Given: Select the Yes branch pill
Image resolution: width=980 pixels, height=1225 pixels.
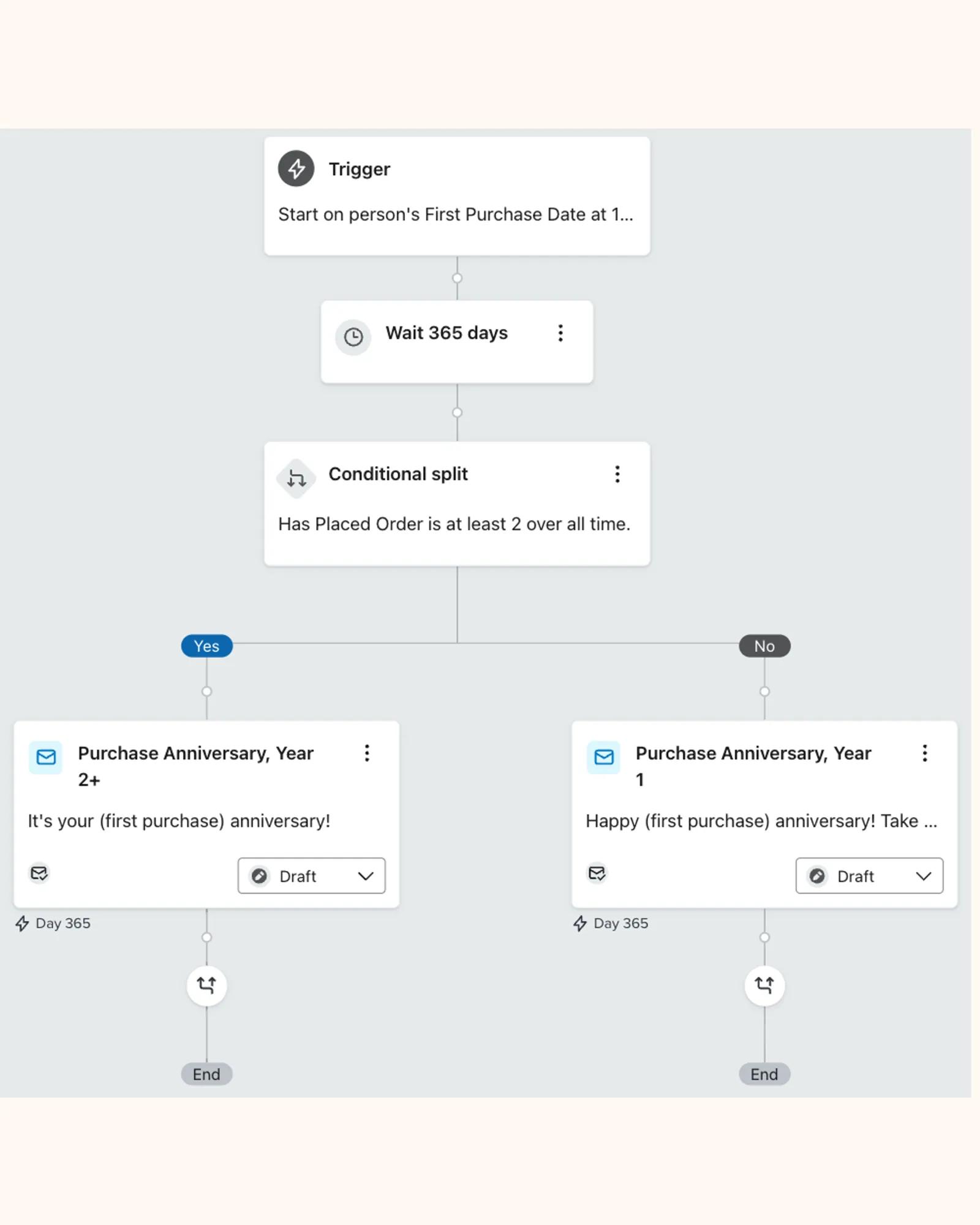Looking at the screenshot, I should [206, 646].
